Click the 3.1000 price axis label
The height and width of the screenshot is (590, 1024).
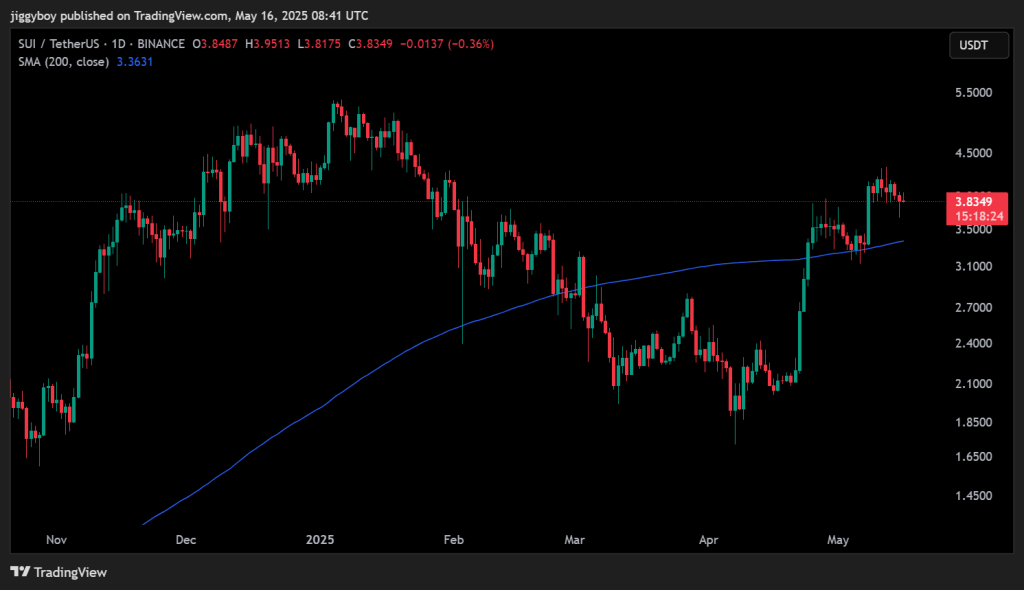click(x=973, y=267)
